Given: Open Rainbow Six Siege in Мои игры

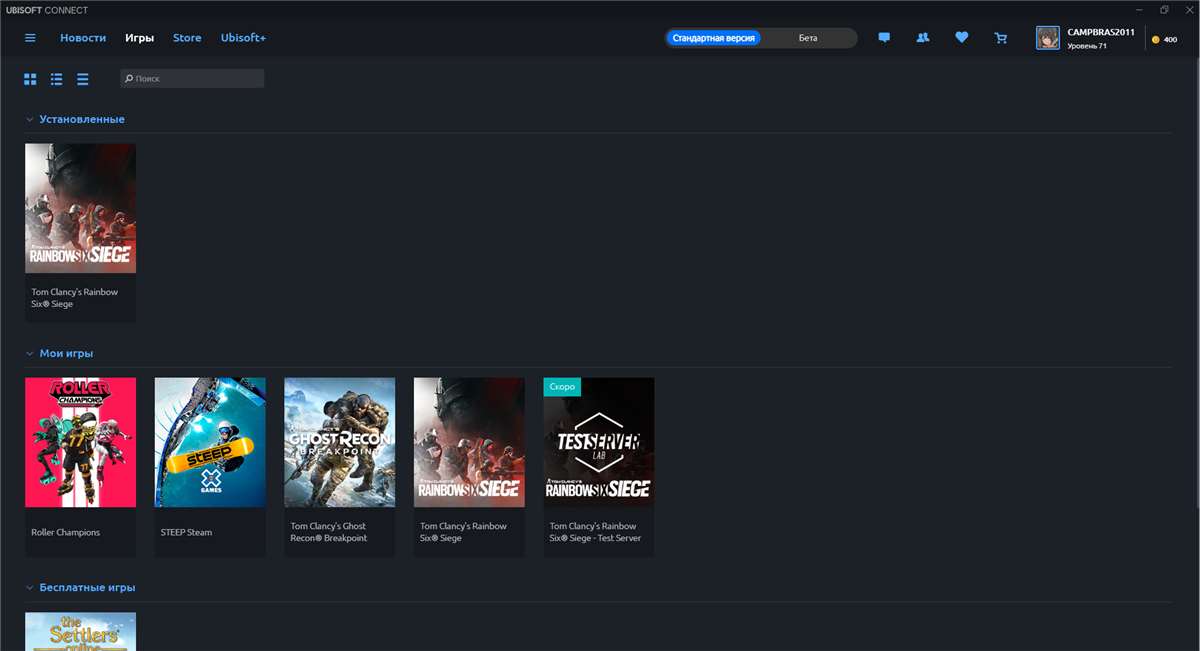Looking at the screenshot, I should point(469,442).
